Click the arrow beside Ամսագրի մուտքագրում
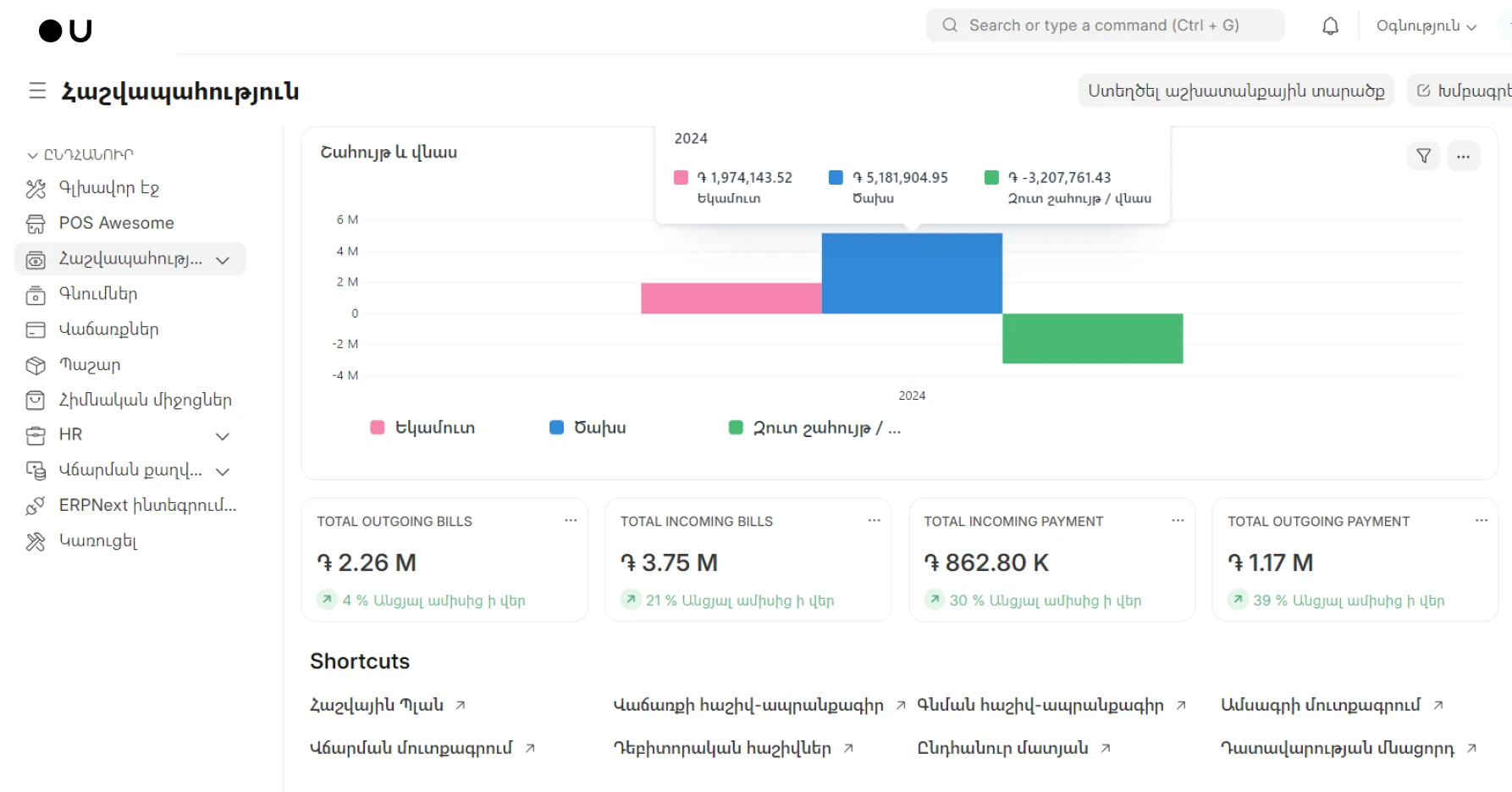This screenshot has height=792, width=1512. point(1438,705)
